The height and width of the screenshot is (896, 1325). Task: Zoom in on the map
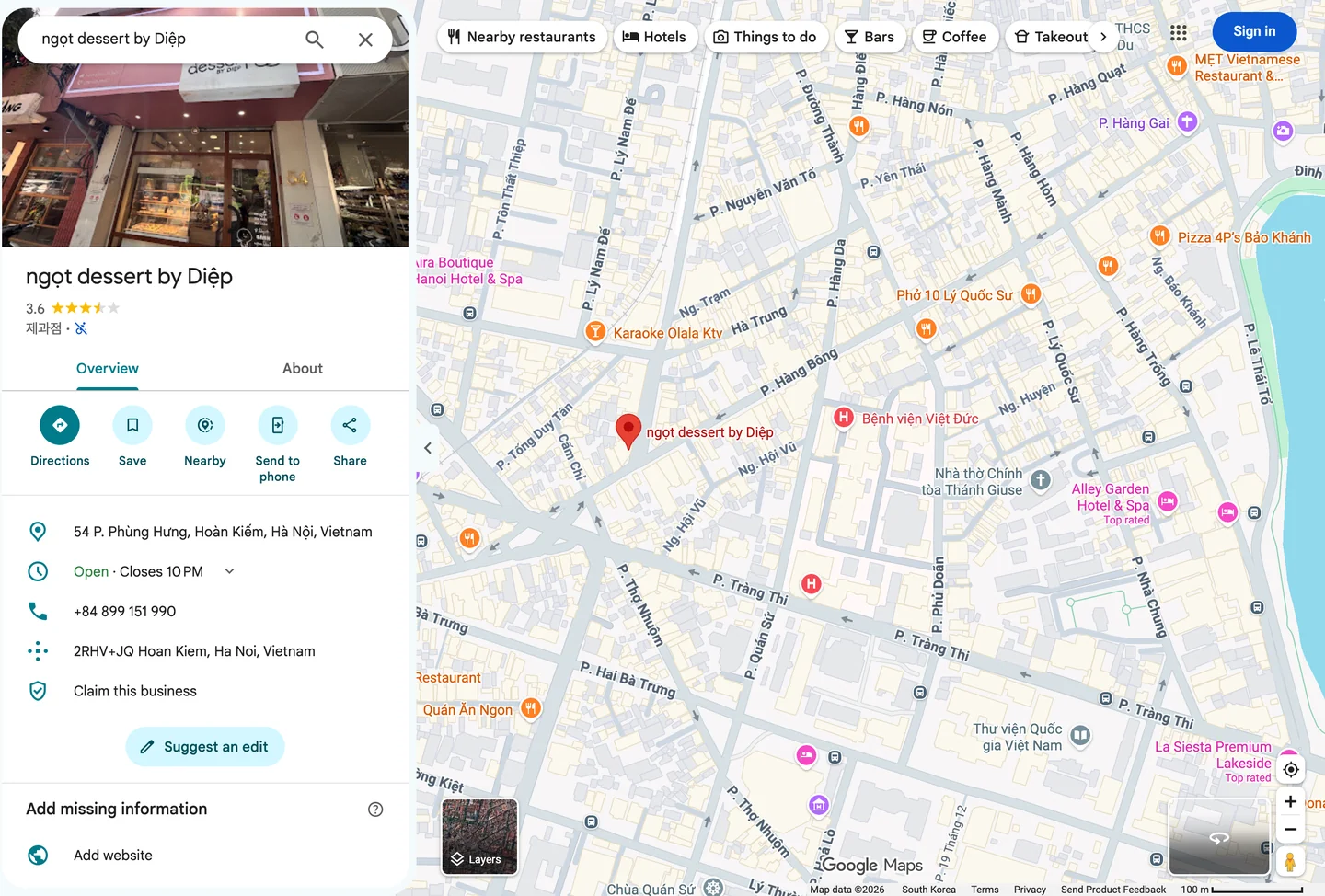(1290, 801)
